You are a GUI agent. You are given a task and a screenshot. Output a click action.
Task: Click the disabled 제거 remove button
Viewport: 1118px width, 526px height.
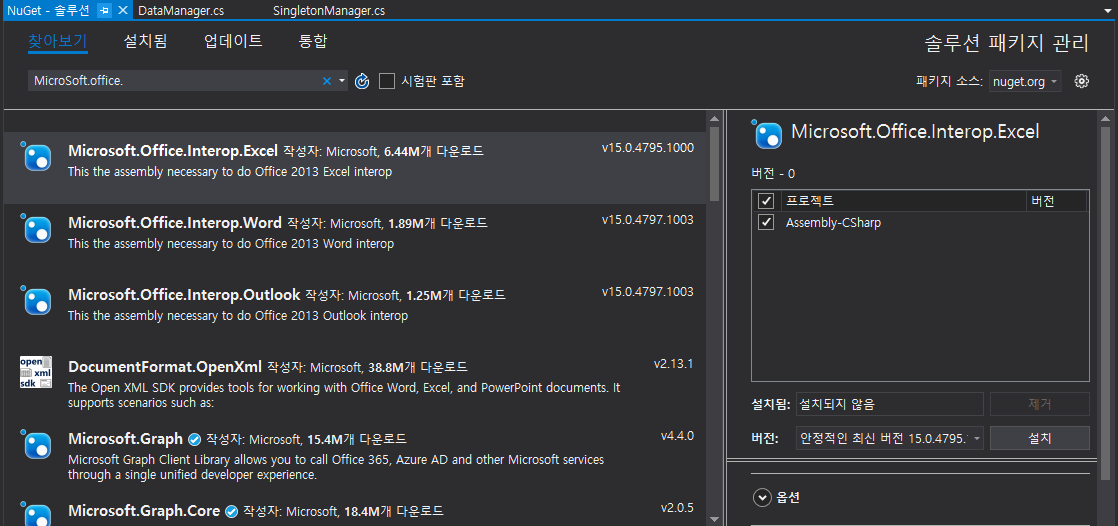coord(1040,404)
